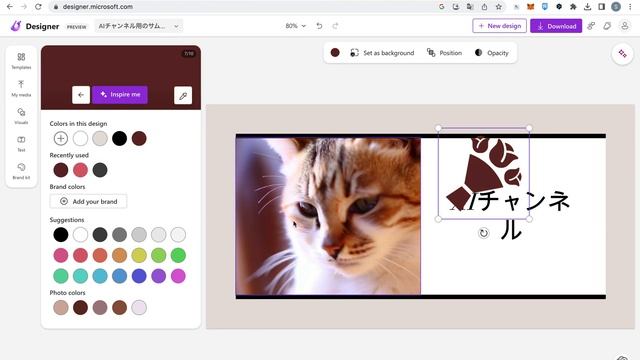Reload the page with browser refresh icon
The height and width of the screenshot is (360, 640).
pos(38,7)
